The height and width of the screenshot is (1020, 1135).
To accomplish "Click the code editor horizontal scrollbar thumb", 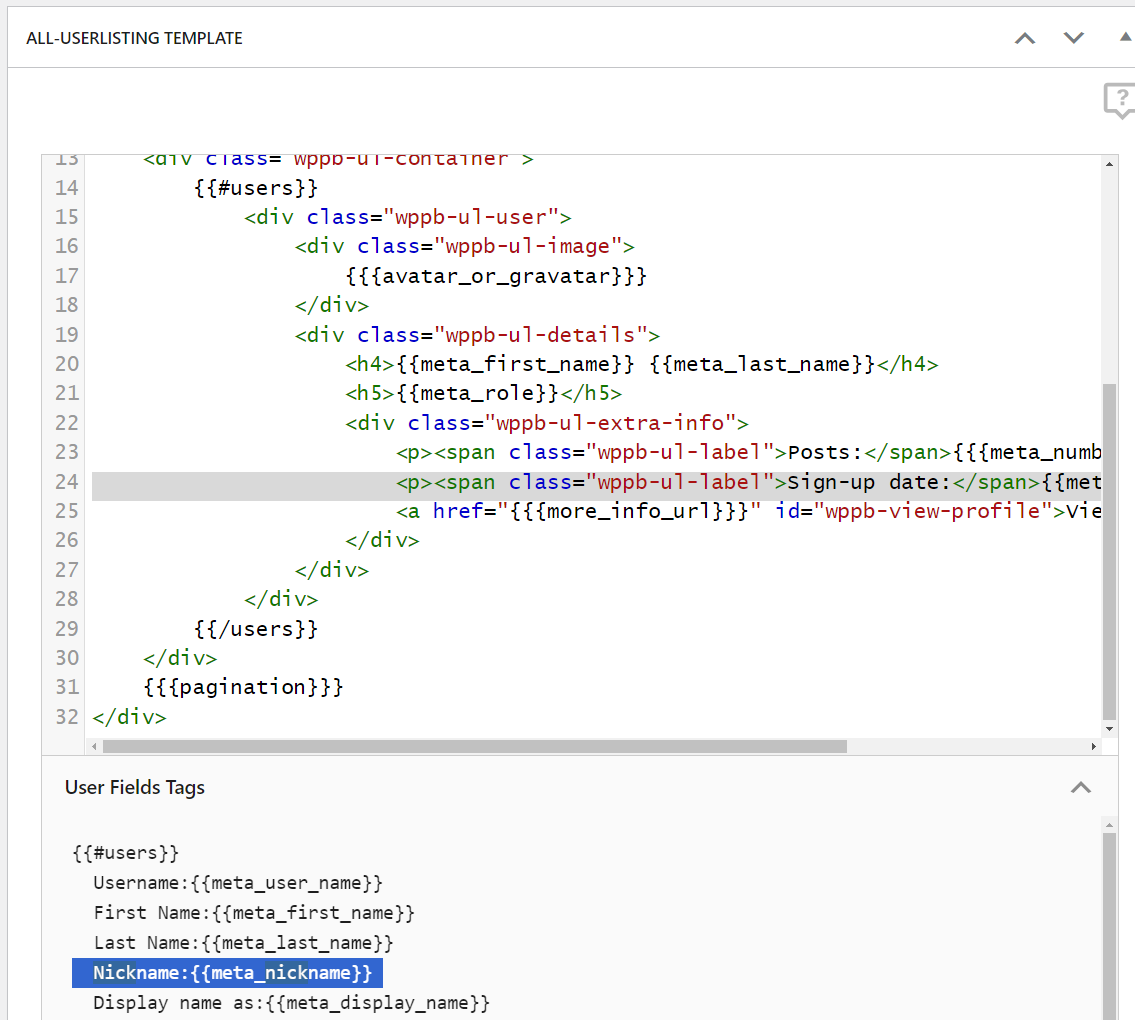I will click(x=475, y=746).
